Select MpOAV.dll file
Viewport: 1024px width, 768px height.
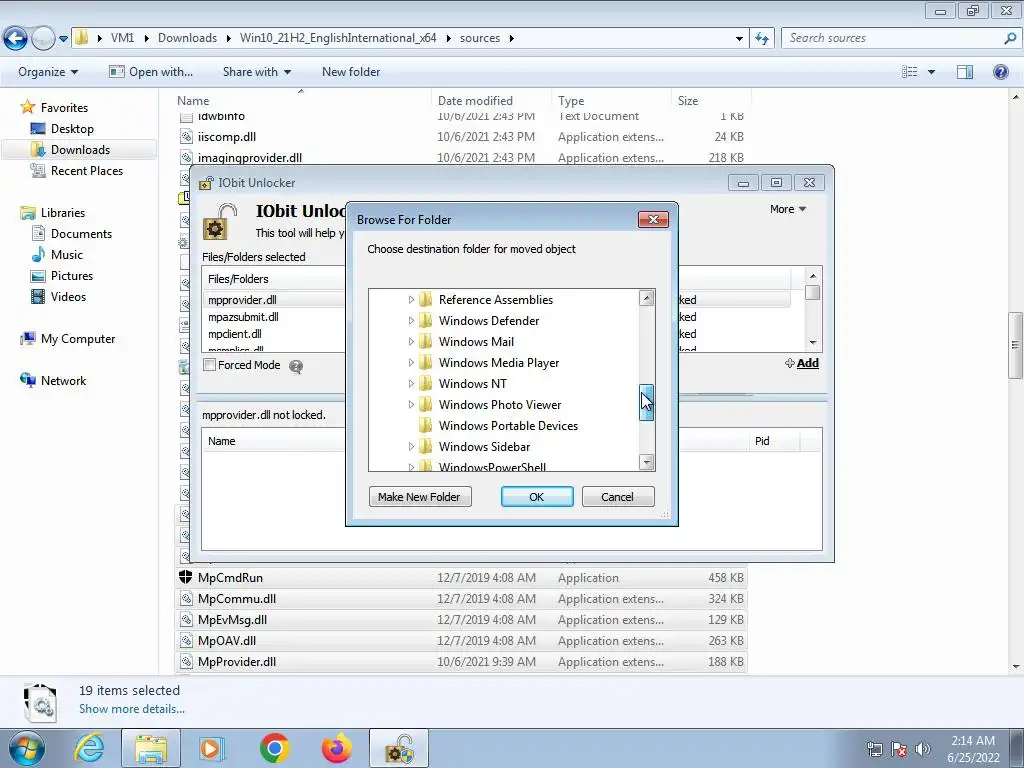tap(461, 641)
